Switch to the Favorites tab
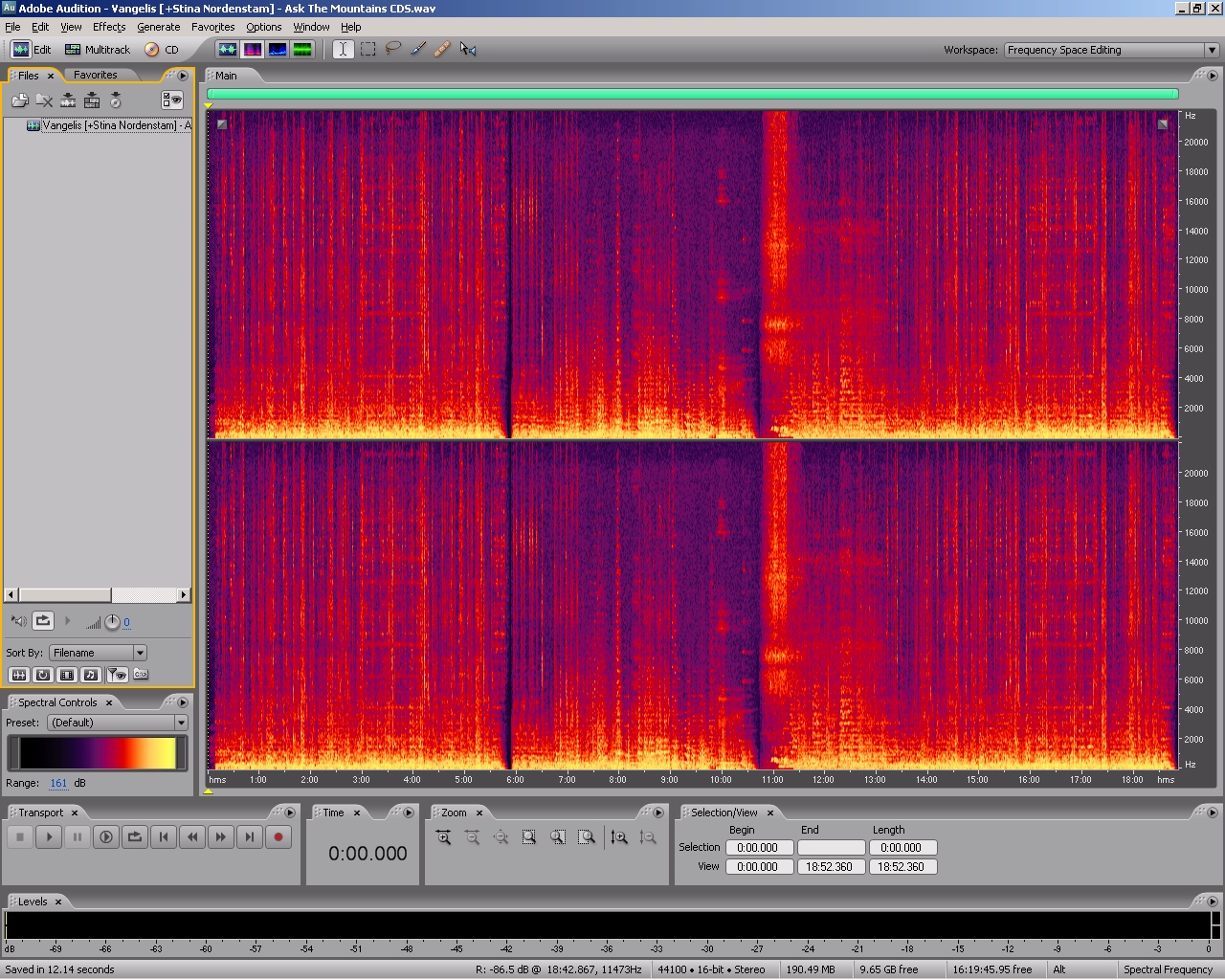This screenshot has height=980, width=1225. point(96,75)
